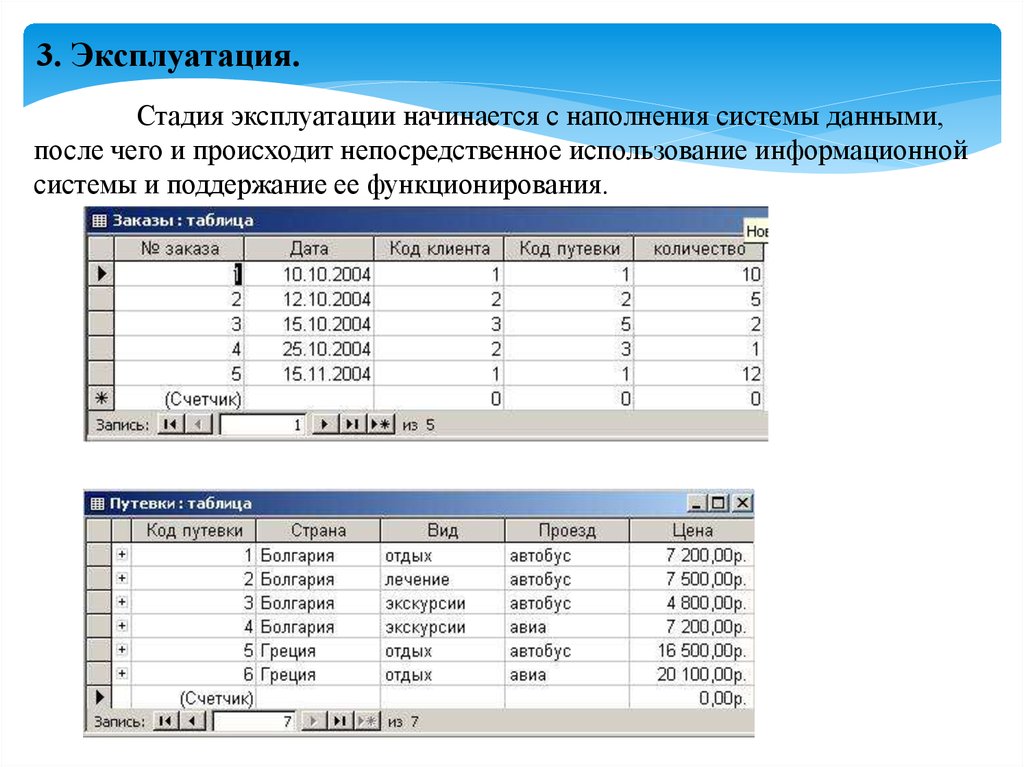This screenshot has height=767, width=1024.
Task: Click the cell with date 25.10.2004
Action: point(308,349)
